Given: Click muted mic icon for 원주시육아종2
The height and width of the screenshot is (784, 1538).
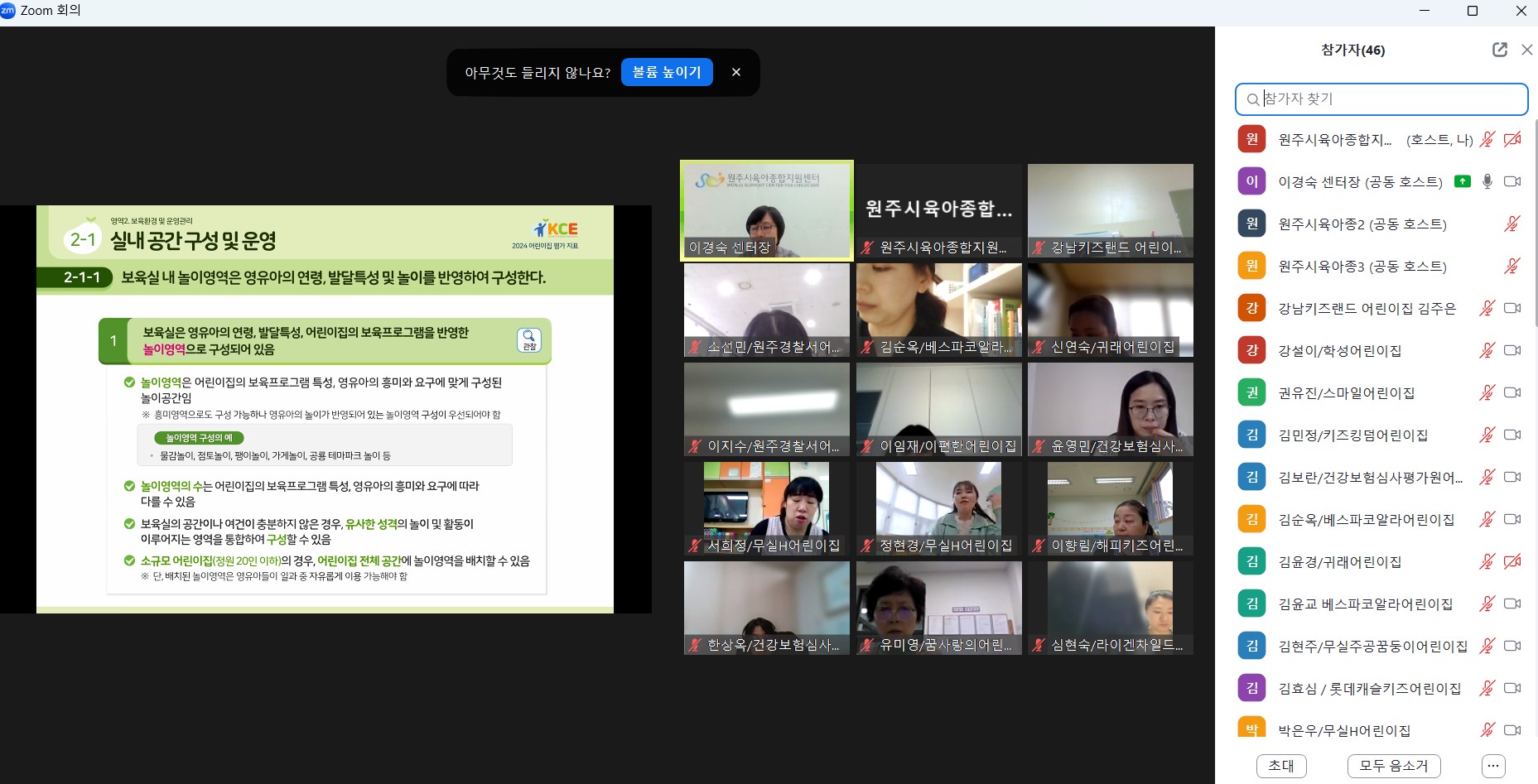Looking at the screenshot, I should tap(1512, 224).
